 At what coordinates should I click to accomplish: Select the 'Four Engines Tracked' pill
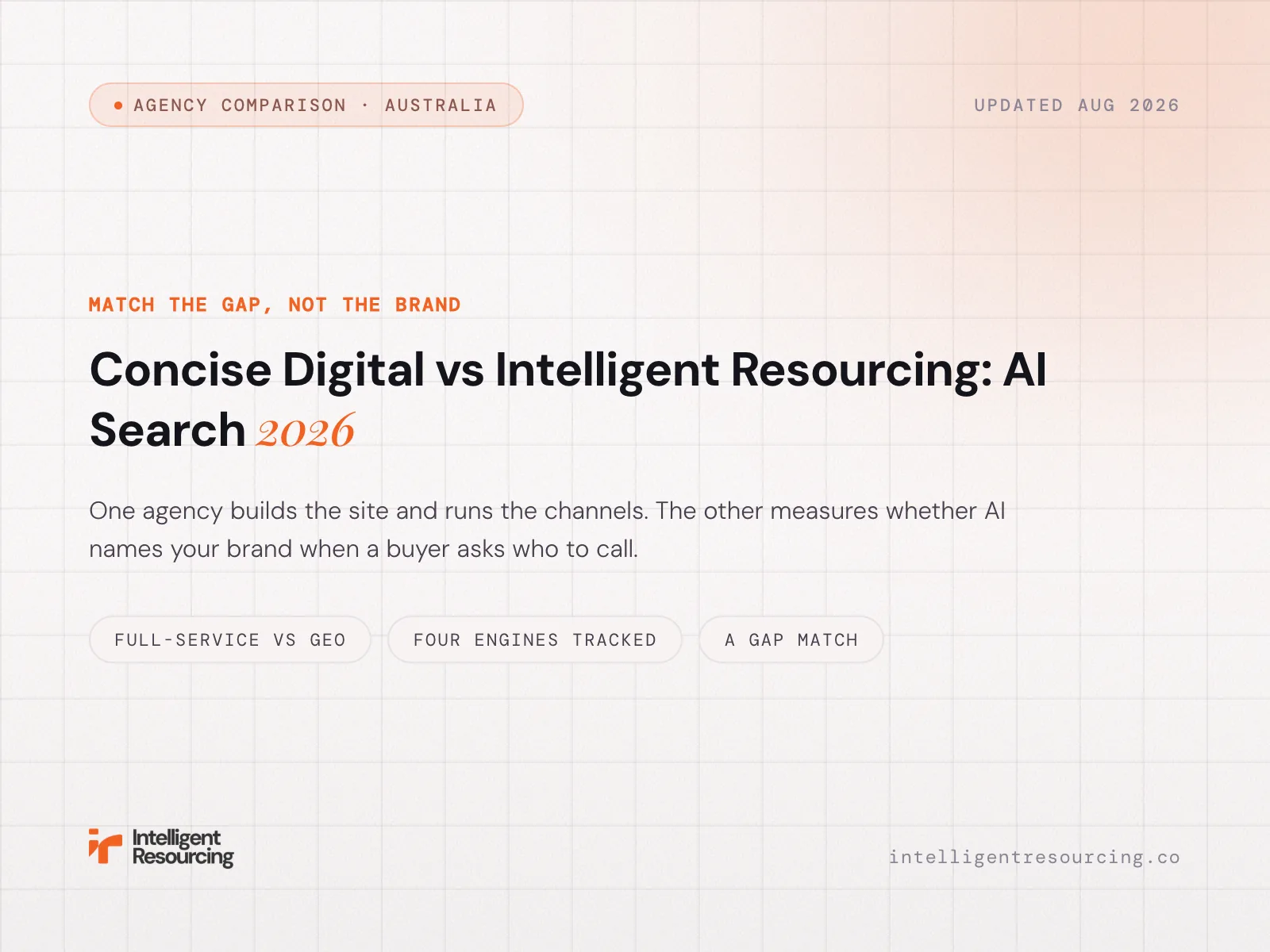pos(535,639)
